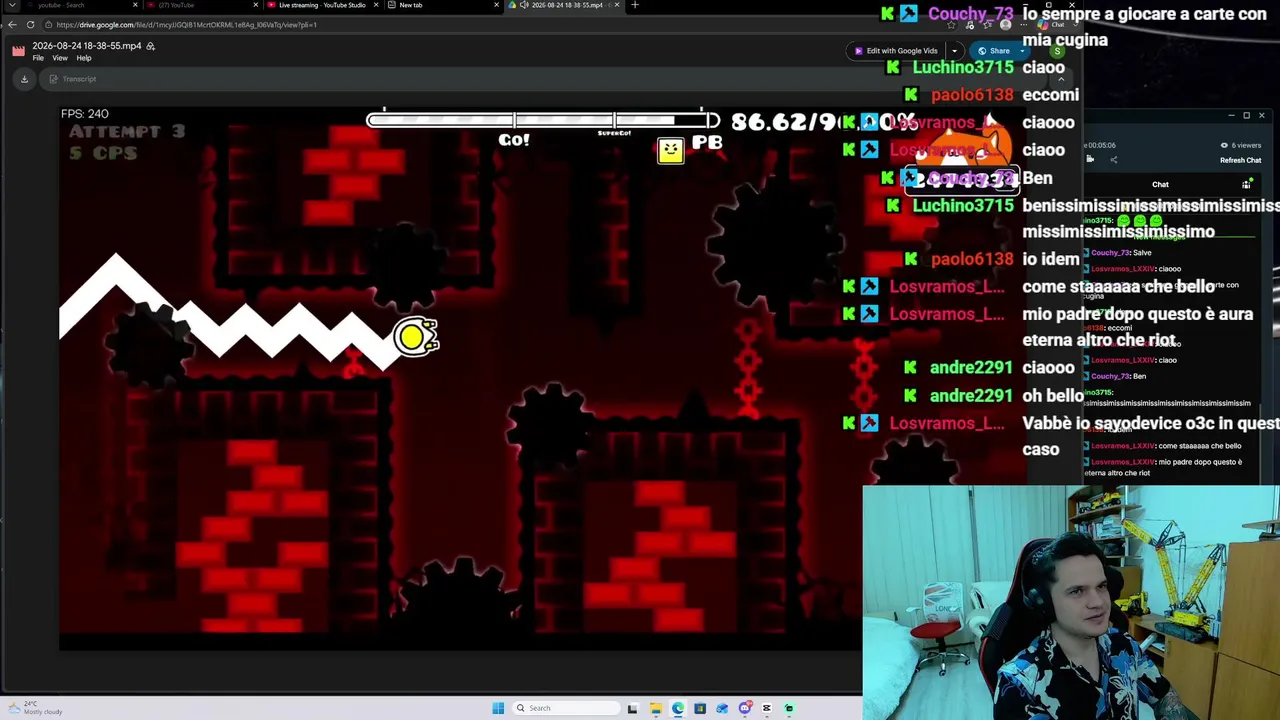Click the video progress bar in game

pyautogui.click(x=543, y=121)
